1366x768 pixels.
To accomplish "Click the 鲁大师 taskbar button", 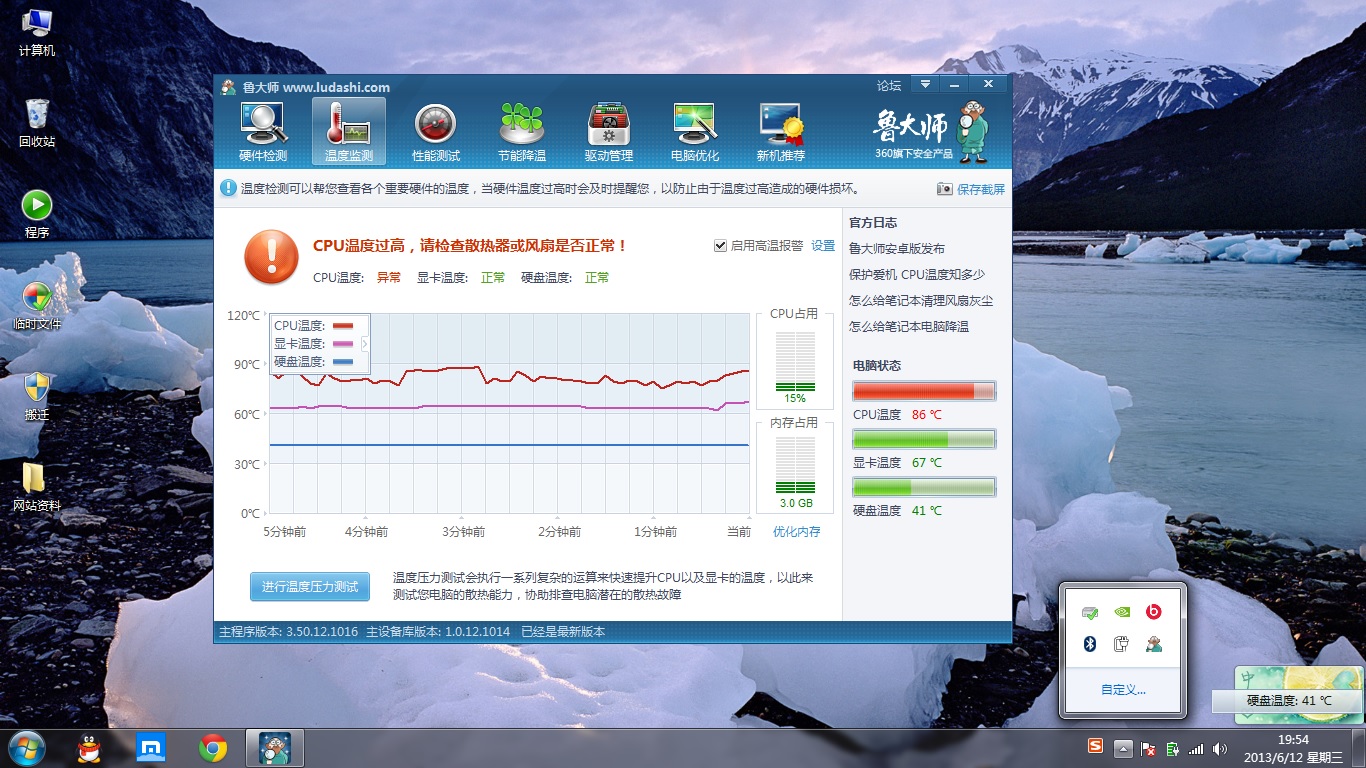I will [x=274, y=747].
